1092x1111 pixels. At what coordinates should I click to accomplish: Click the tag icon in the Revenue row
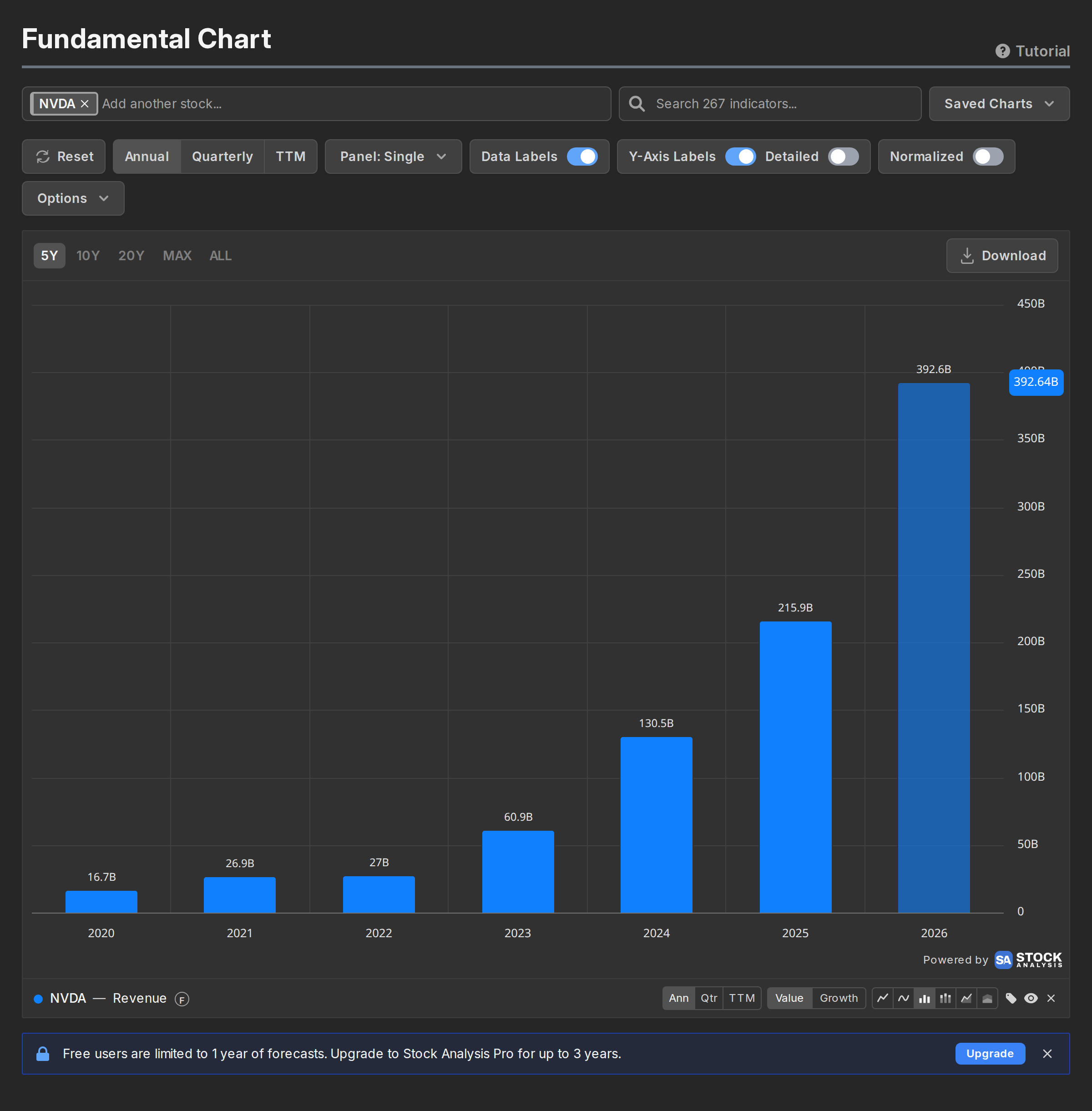pyautogui.click(x=1011, y=999)
